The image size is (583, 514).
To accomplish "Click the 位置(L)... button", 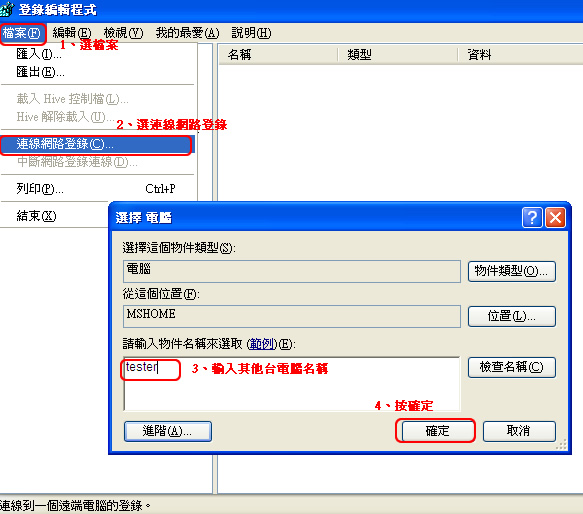I will pos(512,316).
